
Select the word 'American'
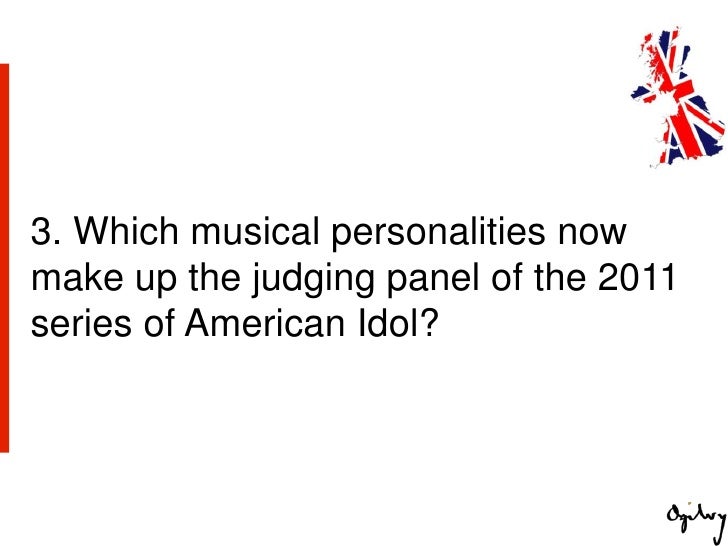pyautogui.click(x=265, y=323)
